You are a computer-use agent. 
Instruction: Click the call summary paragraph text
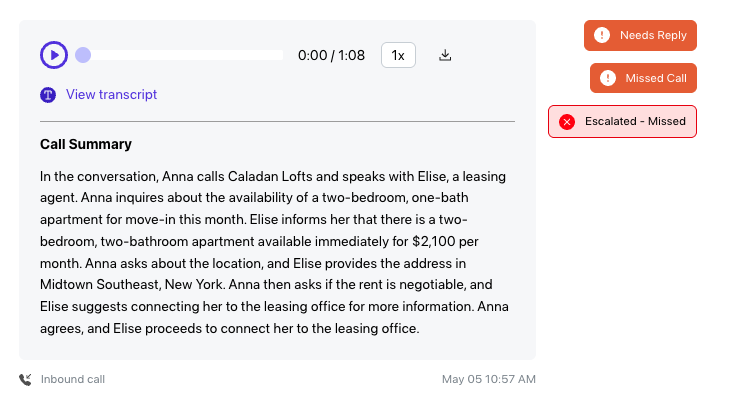click(274, 252)
